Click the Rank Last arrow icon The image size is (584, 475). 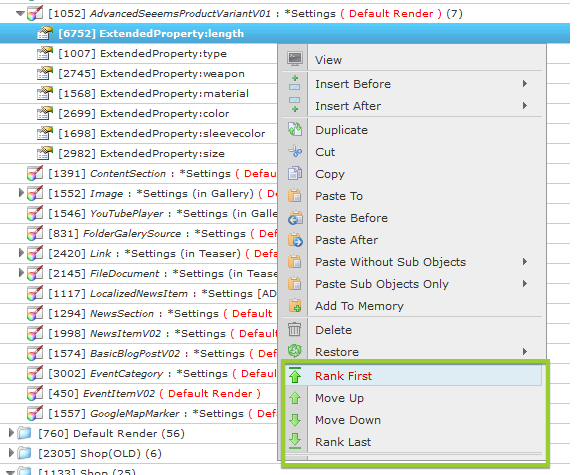[x=295, y=441]
